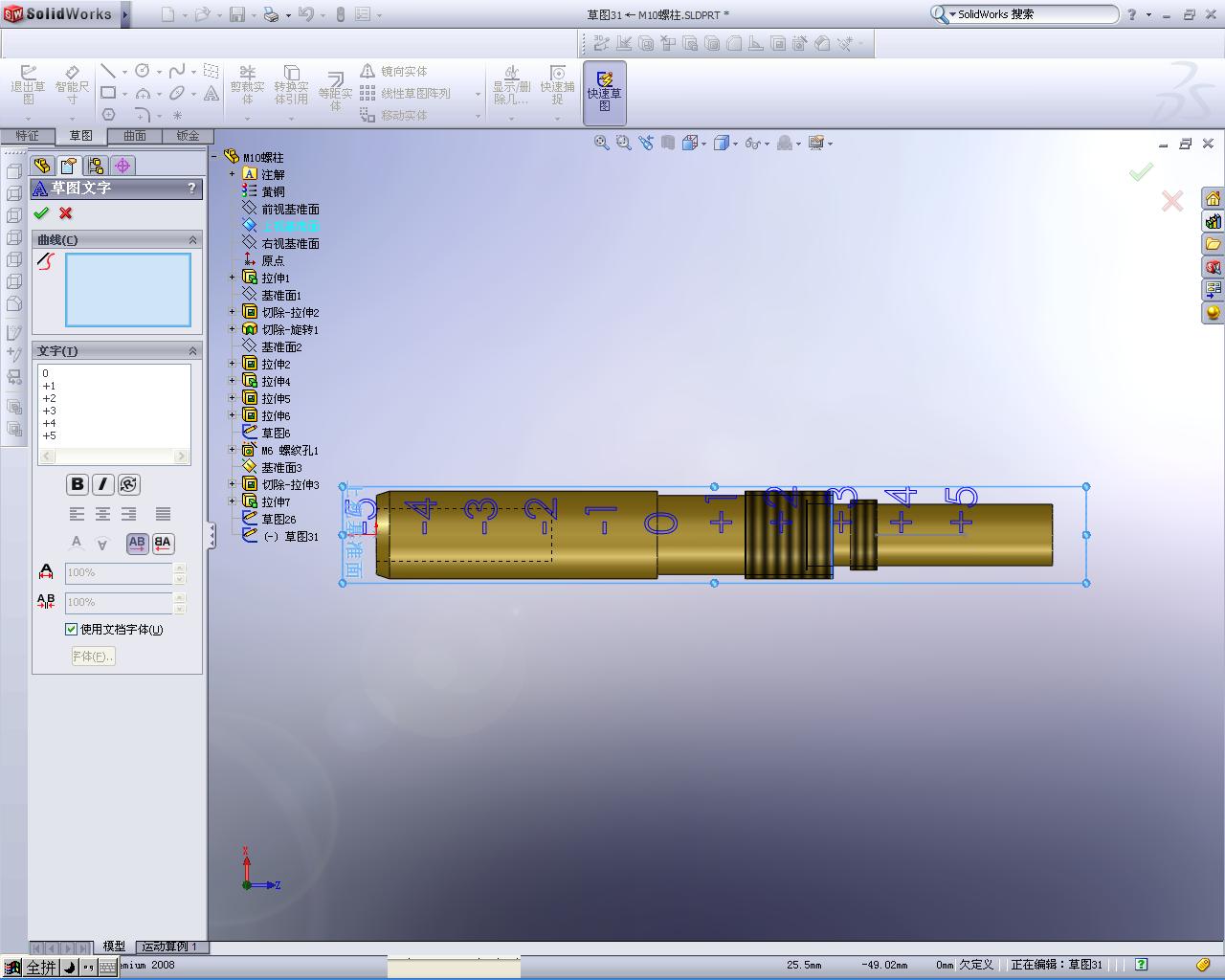Accept the sketch text with green checkmark
The width and height of the screenshot is (1225, 980).
point(41,213)
